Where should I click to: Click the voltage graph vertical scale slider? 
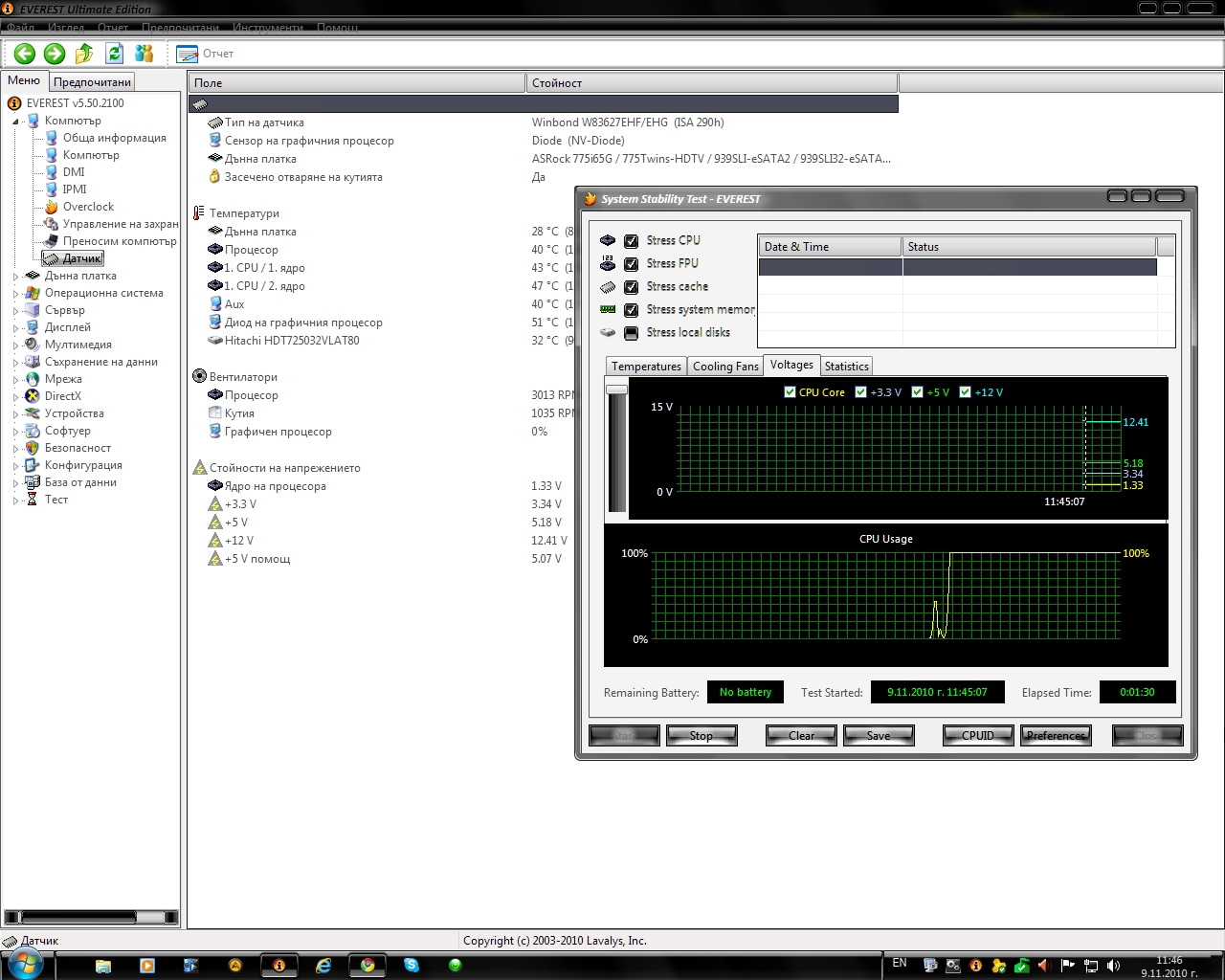coord(617,389)
